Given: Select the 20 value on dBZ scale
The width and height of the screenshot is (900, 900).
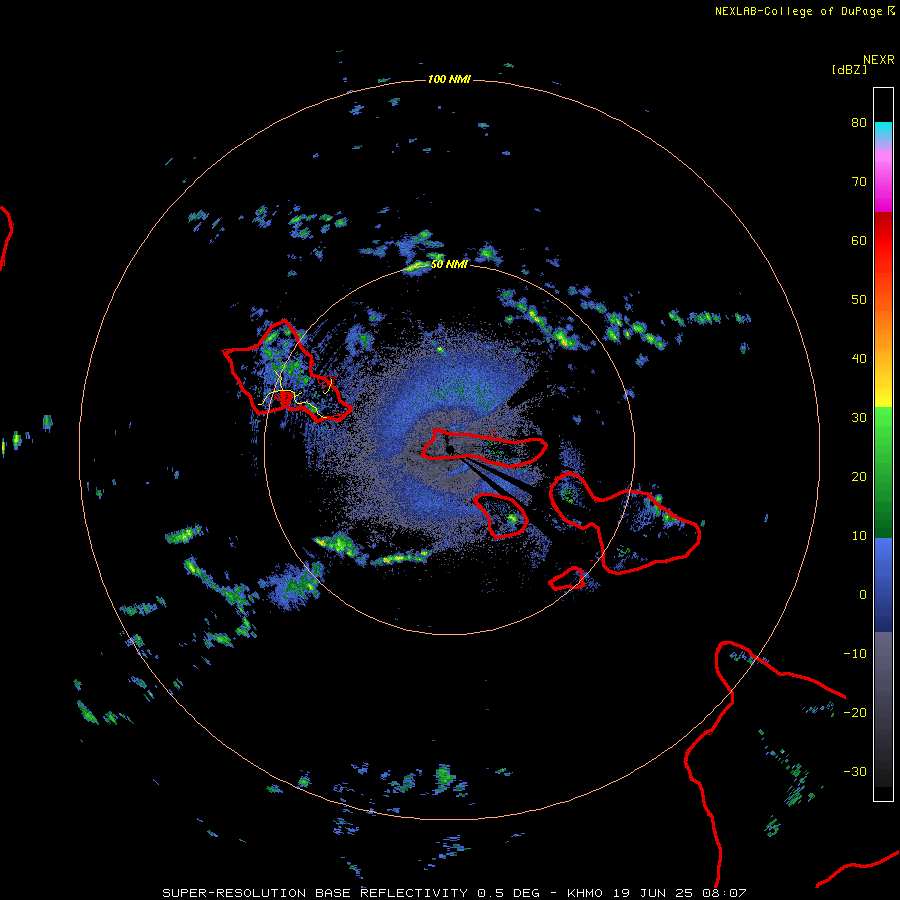Looking at the screenshot, I should (x=859, y=476).
